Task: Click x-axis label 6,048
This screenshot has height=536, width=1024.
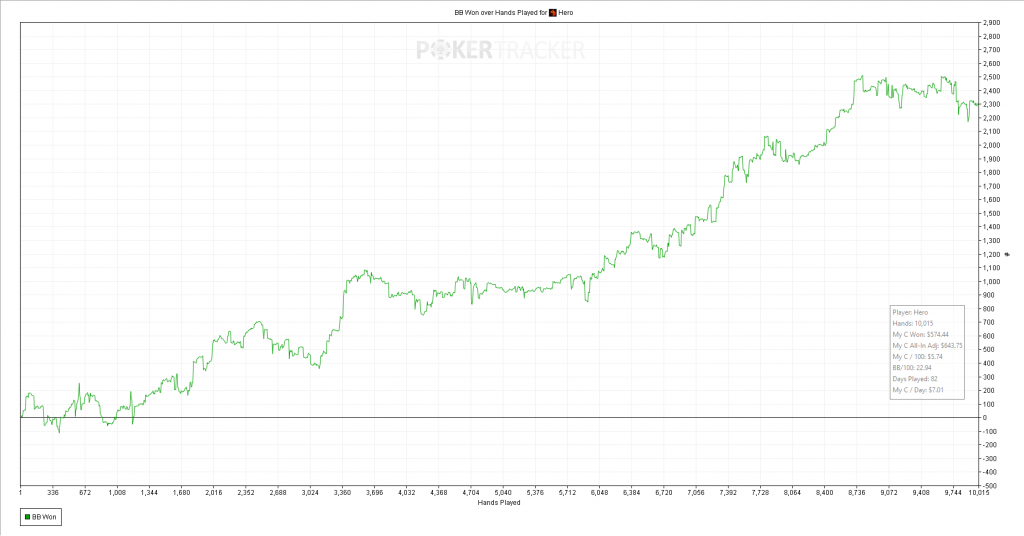Action: pyautogui.click(x=600, y=493)
